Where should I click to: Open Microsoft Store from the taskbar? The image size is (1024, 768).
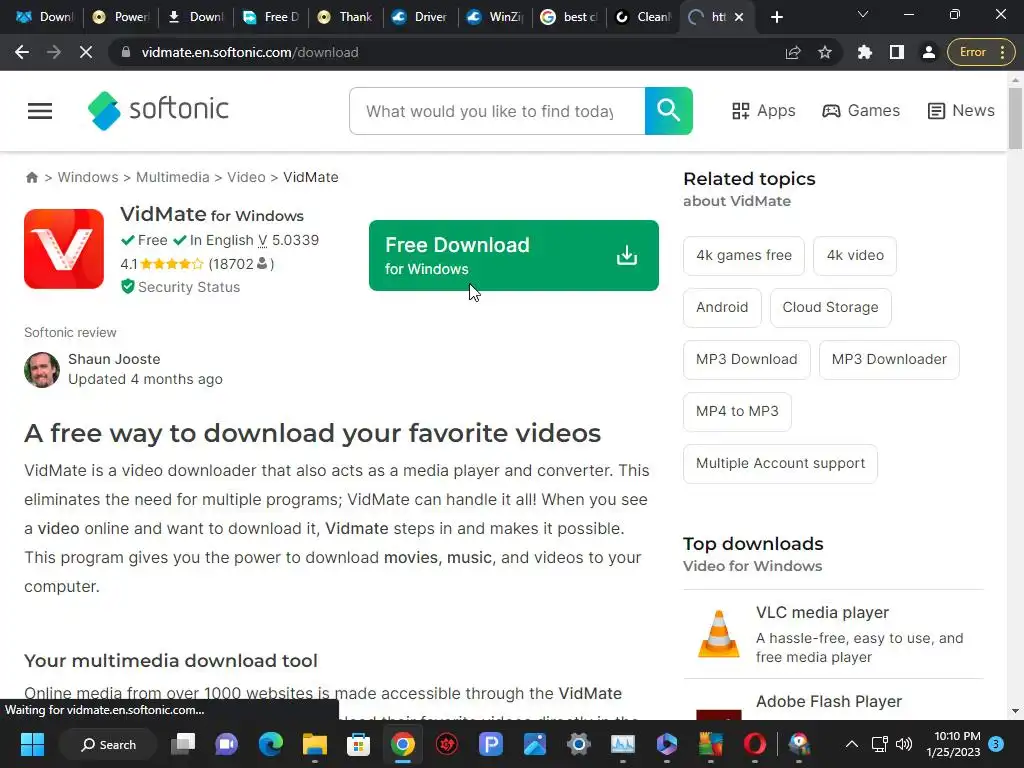[359, 744]
